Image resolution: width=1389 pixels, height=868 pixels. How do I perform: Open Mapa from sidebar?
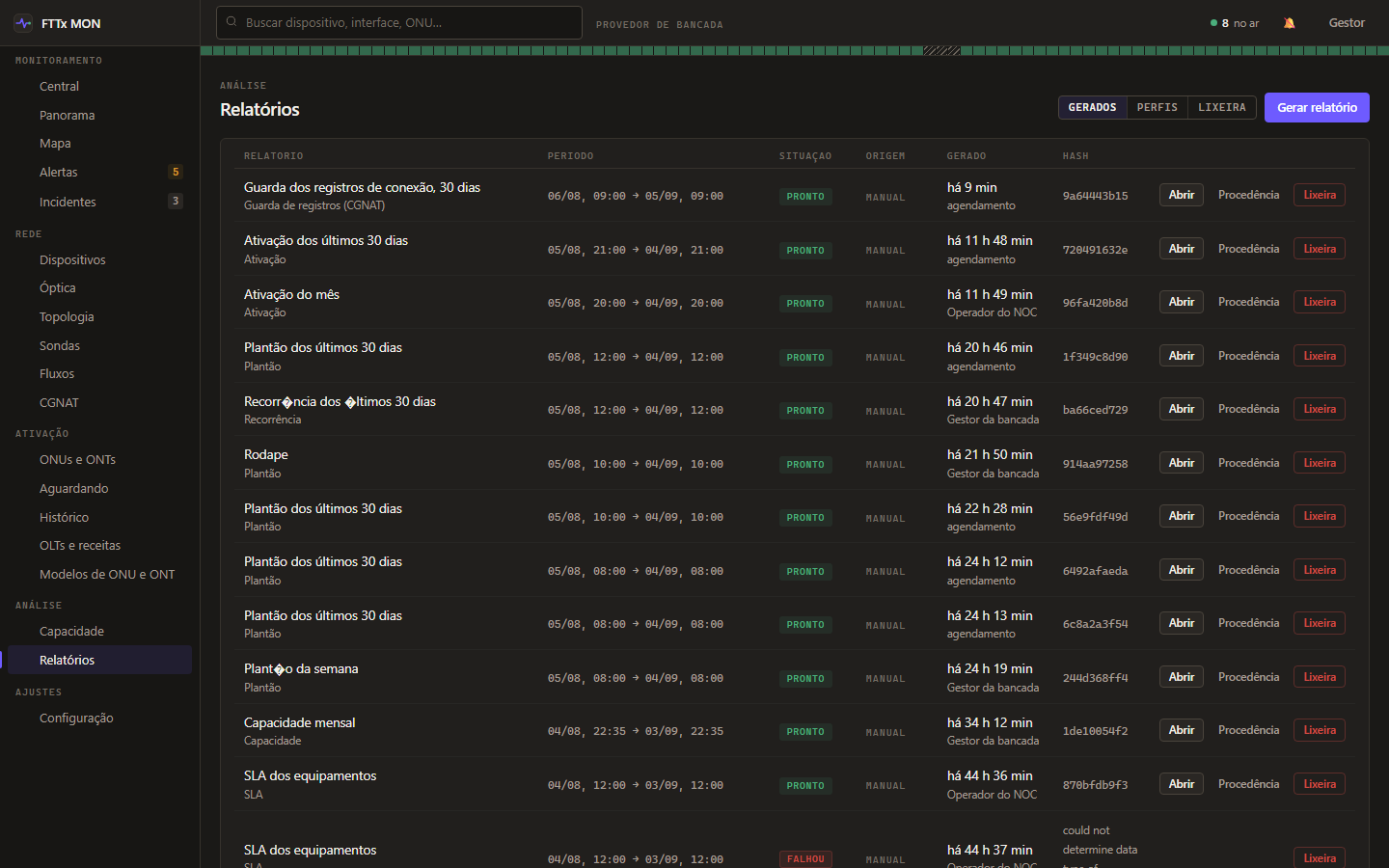[x=99, y=144]
